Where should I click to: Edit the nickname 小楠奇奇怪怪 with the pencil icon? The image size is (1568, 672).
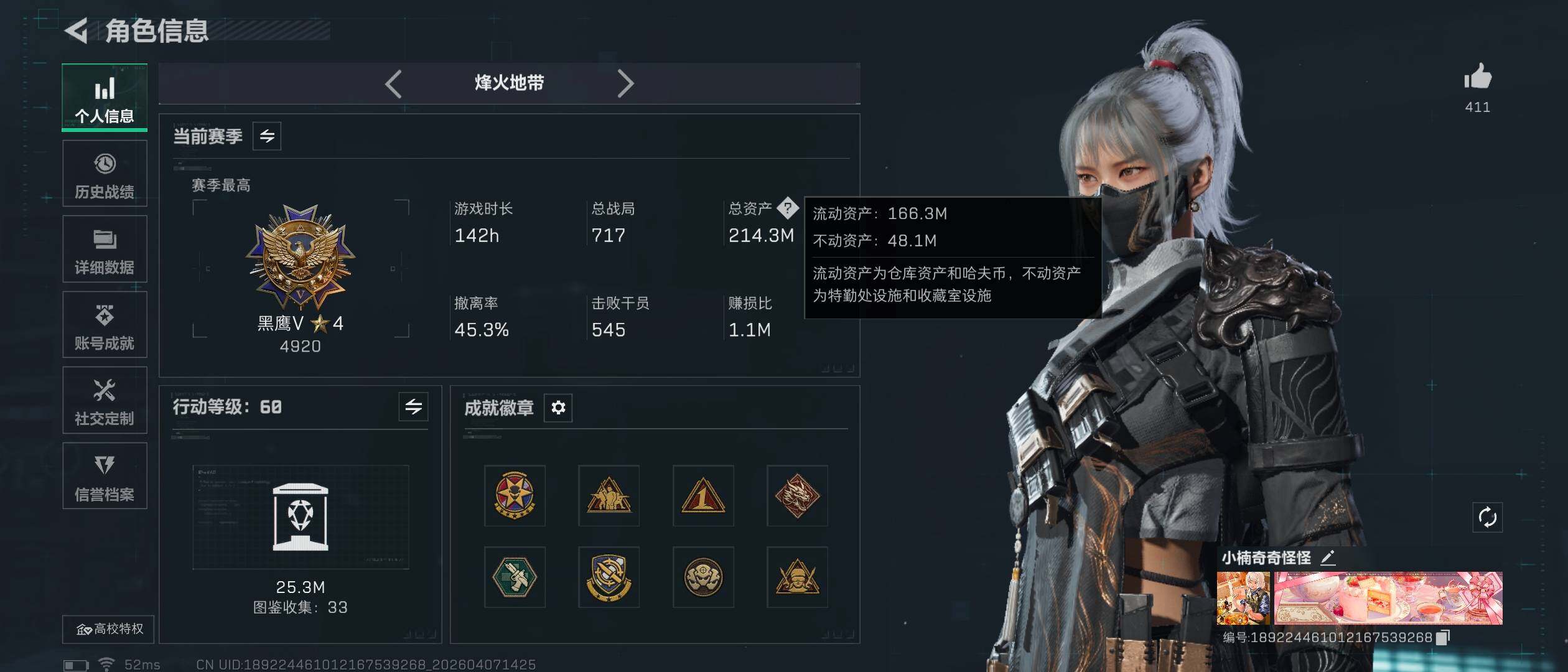[1328, 557]
